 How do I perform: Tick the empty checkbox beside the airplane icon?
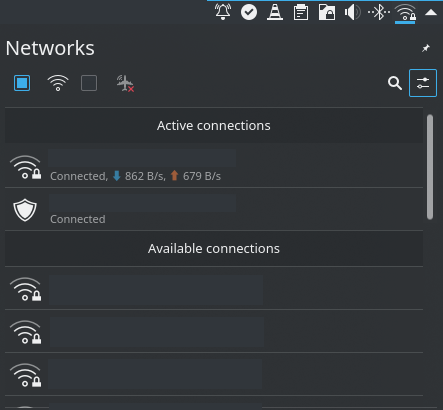click(89, 83)
